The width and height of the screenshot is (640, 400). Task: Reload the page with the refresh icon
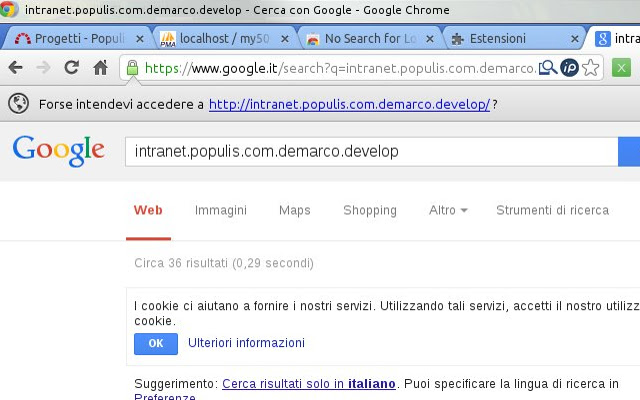[72, 67]
